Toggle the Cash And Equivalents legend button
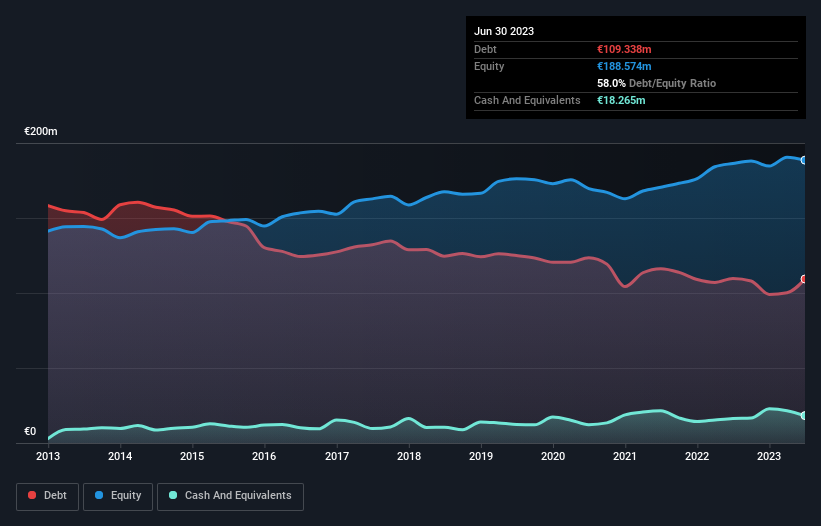This screenshot has height=526, width=821. pyautogui.click(x=230, y=496)
